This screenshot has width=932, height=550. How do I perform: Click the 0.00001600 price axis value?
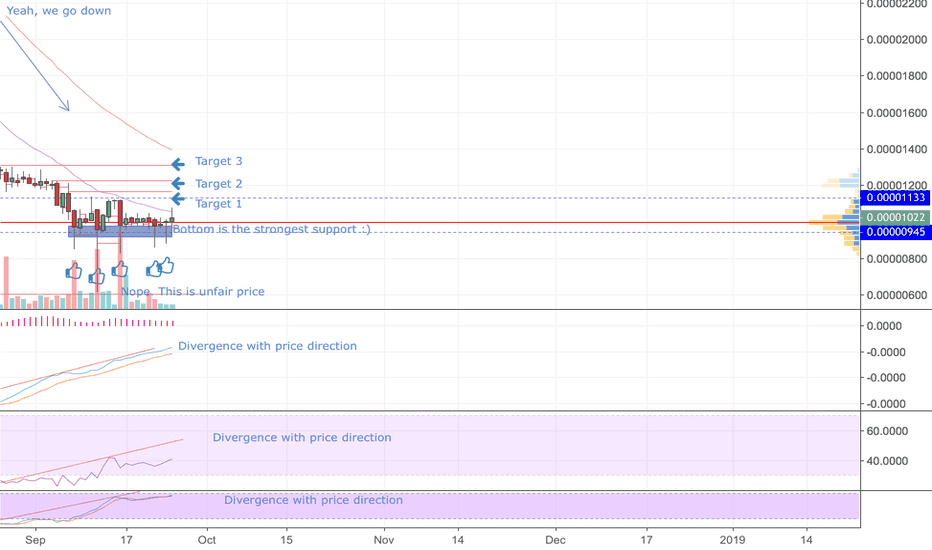click(x=896, y=113)
